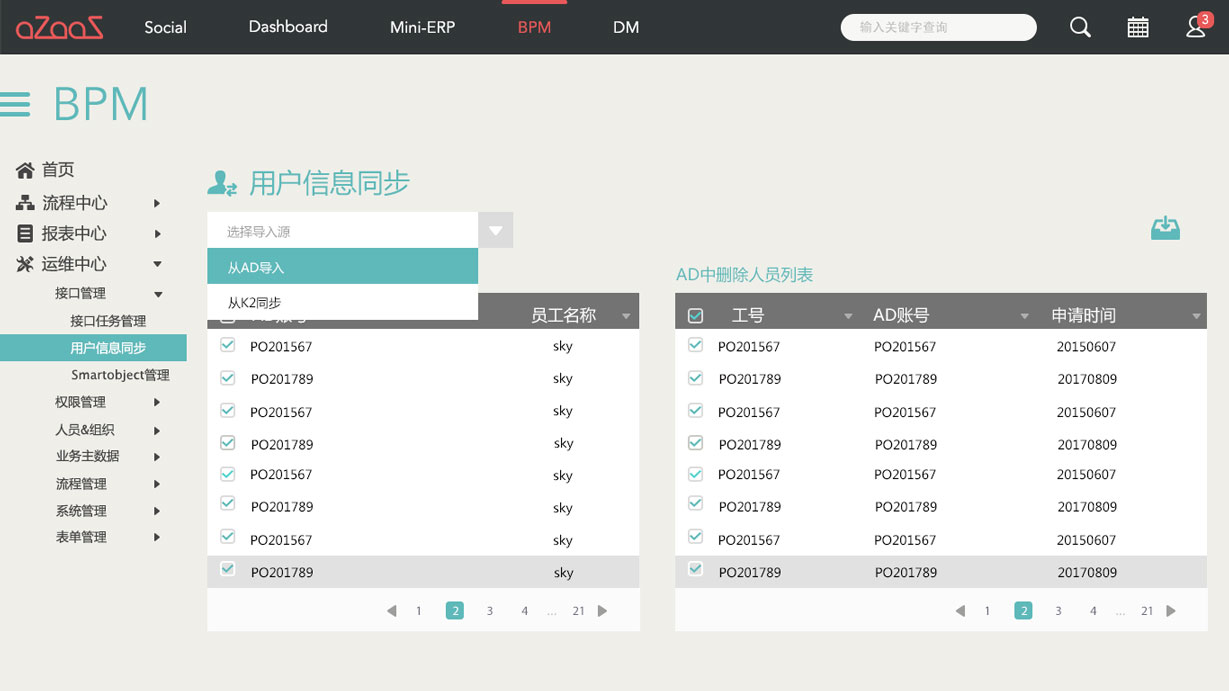Uncheck highlighted last row in right table
The width and height of the screenshot is (1229, 691).
[x=695, y=569]
